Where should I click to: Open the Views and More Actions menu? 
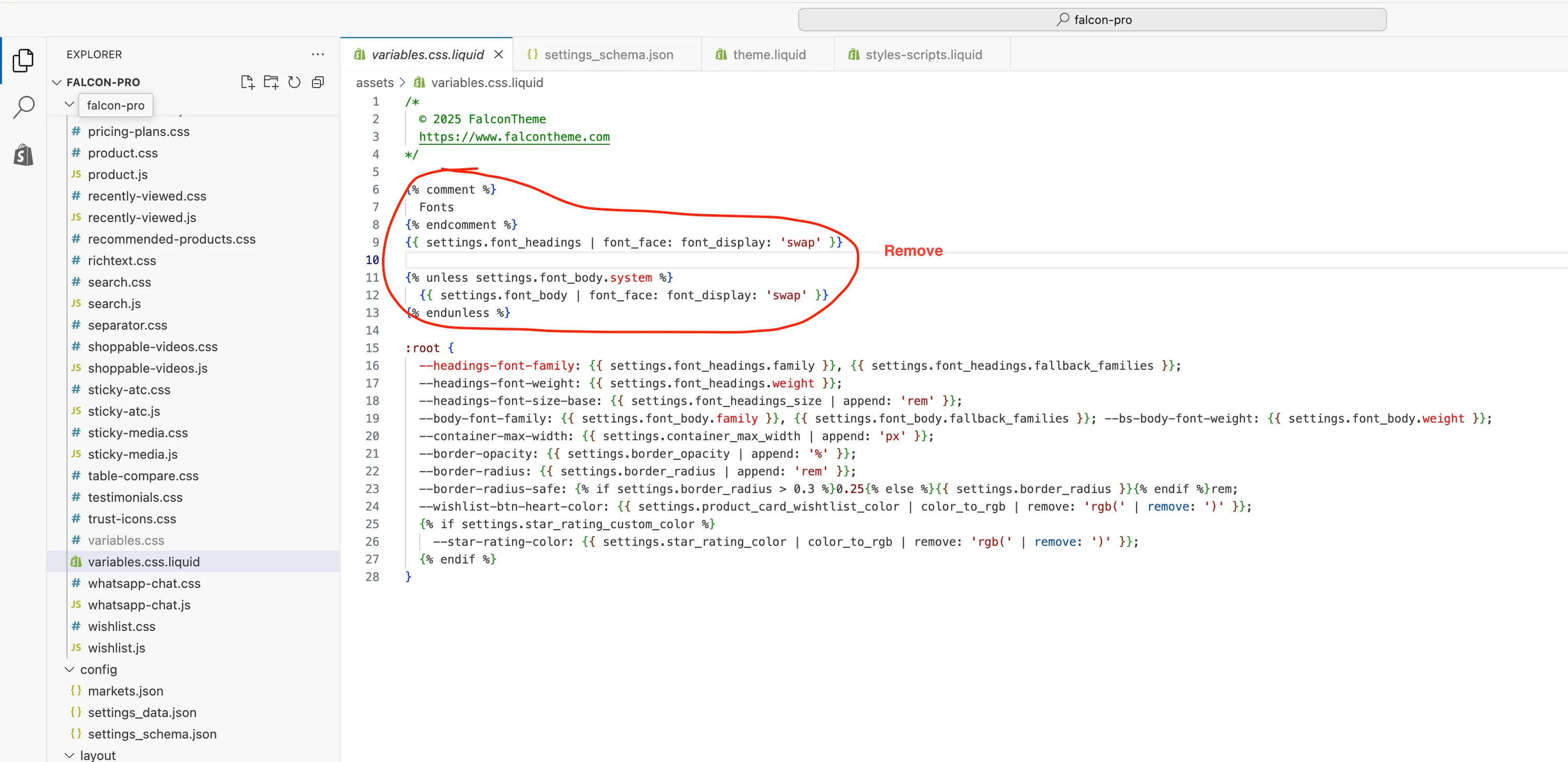(318, 54)
